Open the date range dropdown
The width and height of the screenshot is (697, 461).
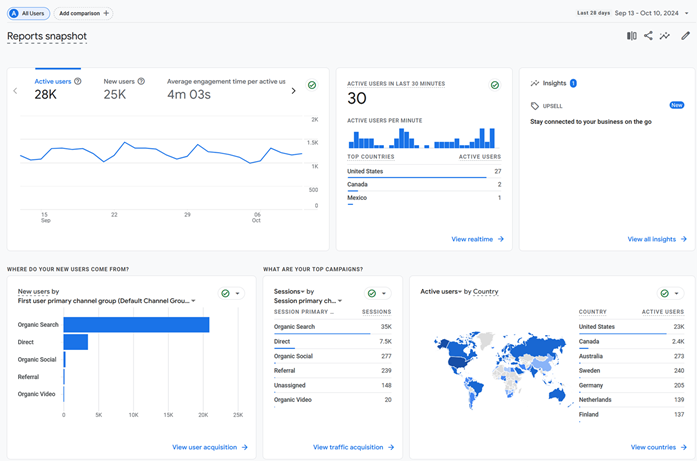click(x=686, y=13)
